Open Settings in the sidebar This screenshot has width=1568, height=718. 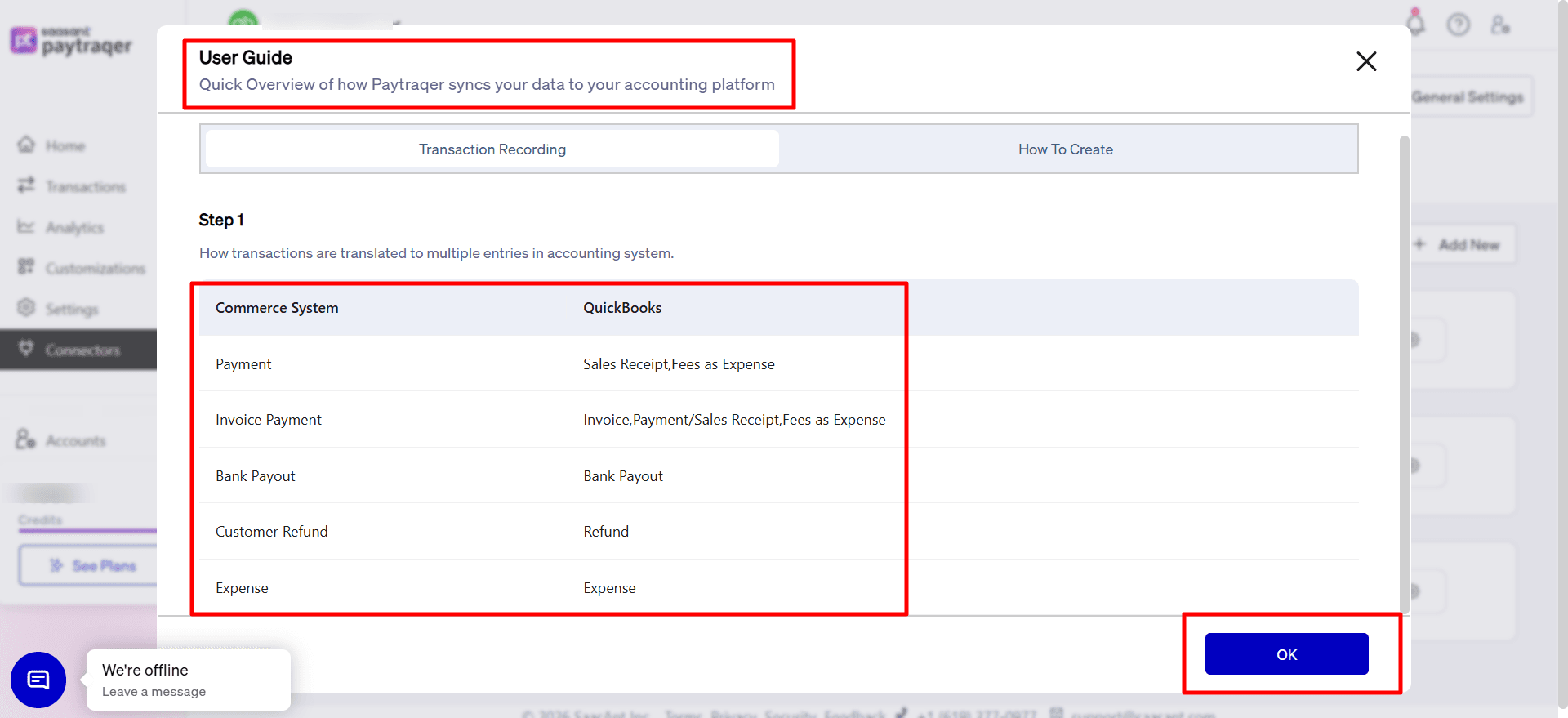point(72,310)
